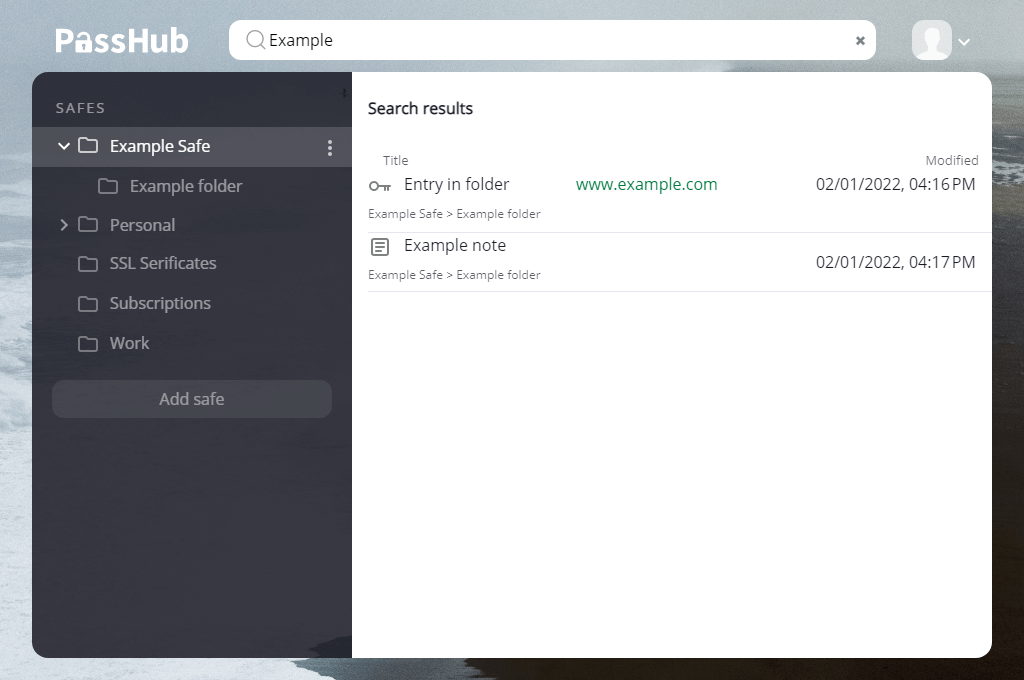Click the PassHub logo

click(x=121, y=40)
